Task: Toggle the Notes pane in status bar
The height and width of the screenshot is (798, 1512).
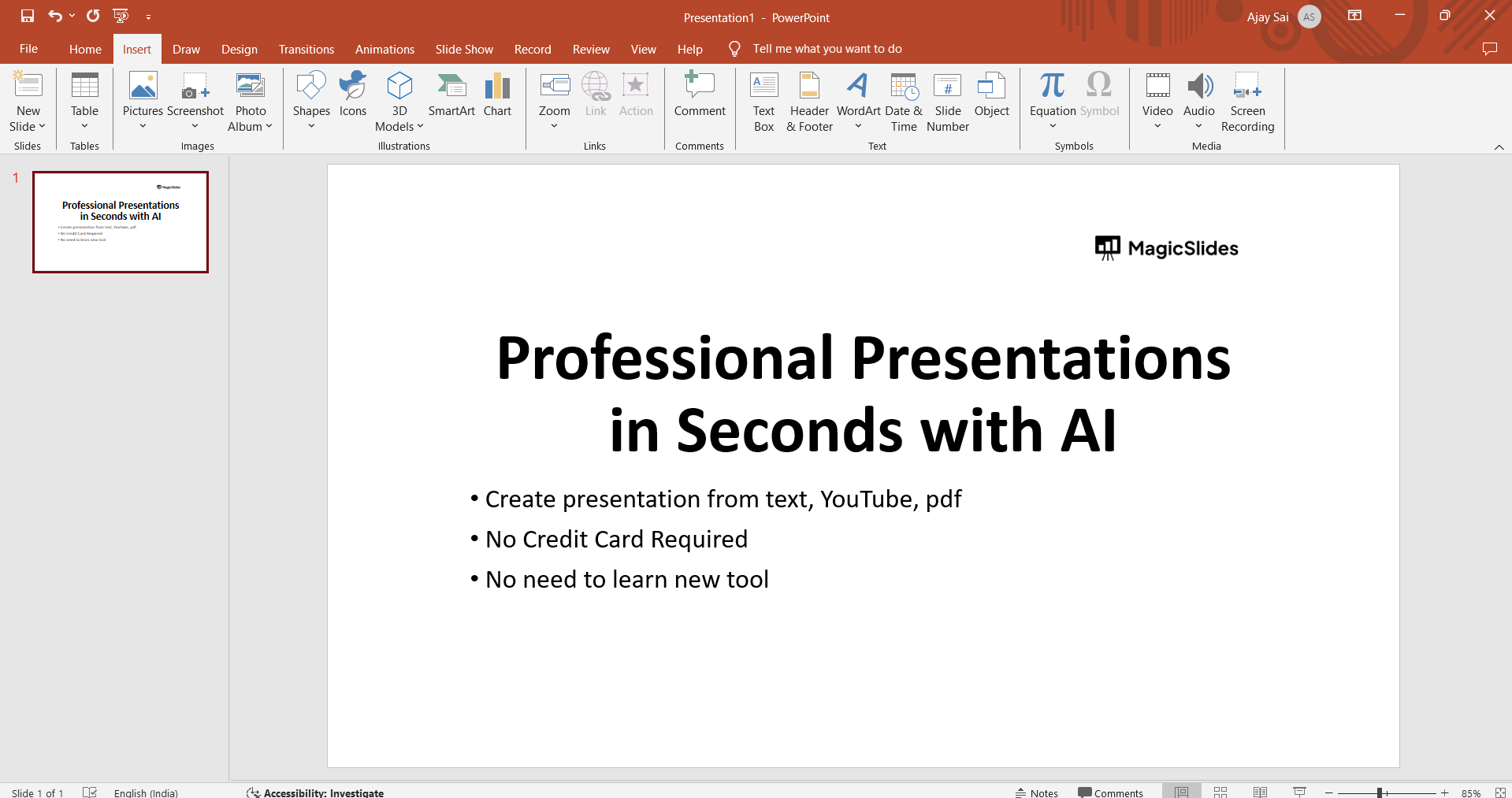Action: point(1037,792)
